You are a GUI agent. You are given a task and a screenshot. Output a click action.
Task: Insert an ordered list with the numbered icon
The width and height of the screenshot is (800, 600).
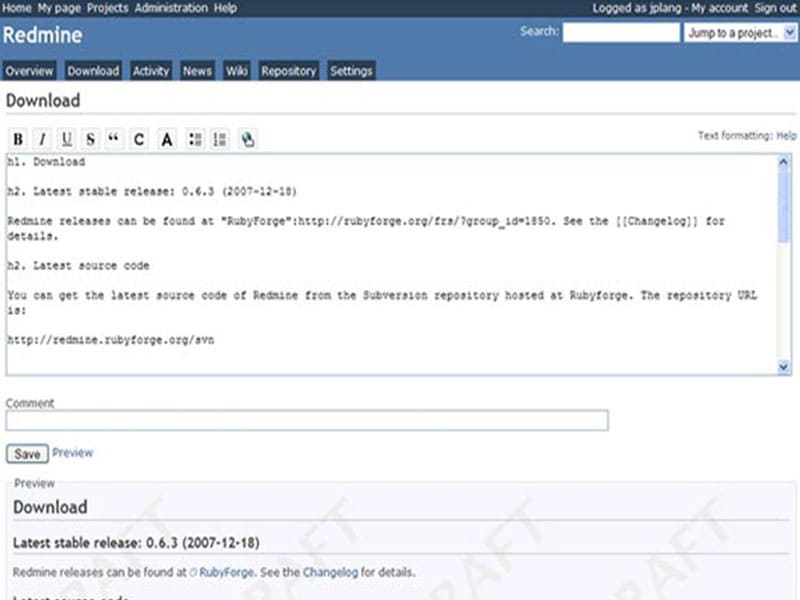(x=219, y=139)
